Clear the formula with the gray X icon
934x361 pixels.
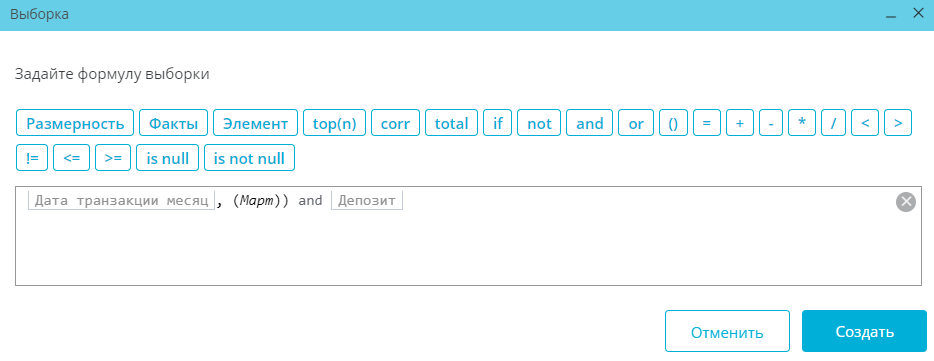pos(905,202)
